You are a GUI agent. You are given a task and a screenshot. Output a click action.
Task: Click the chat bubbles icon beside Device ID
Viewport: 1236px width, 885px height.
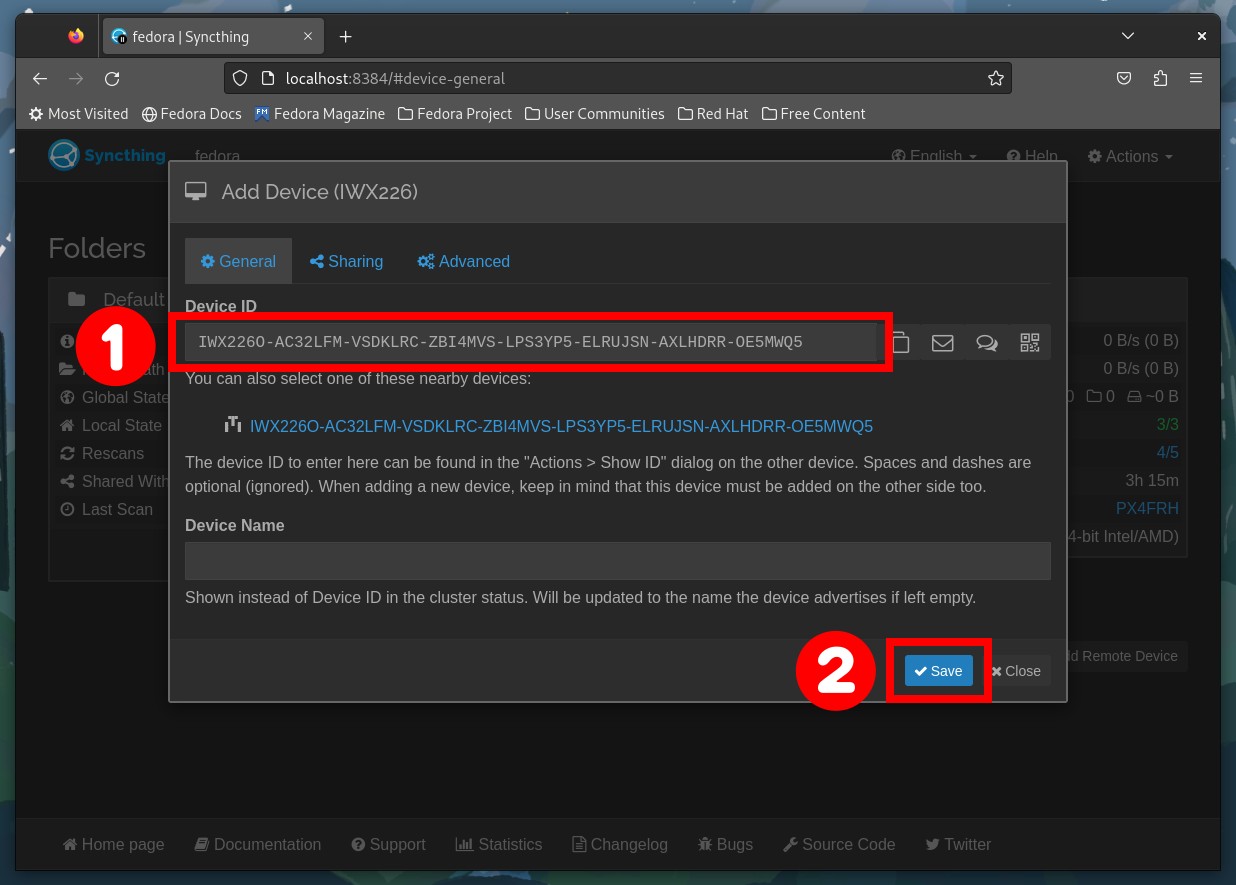[x=986, y=343]
